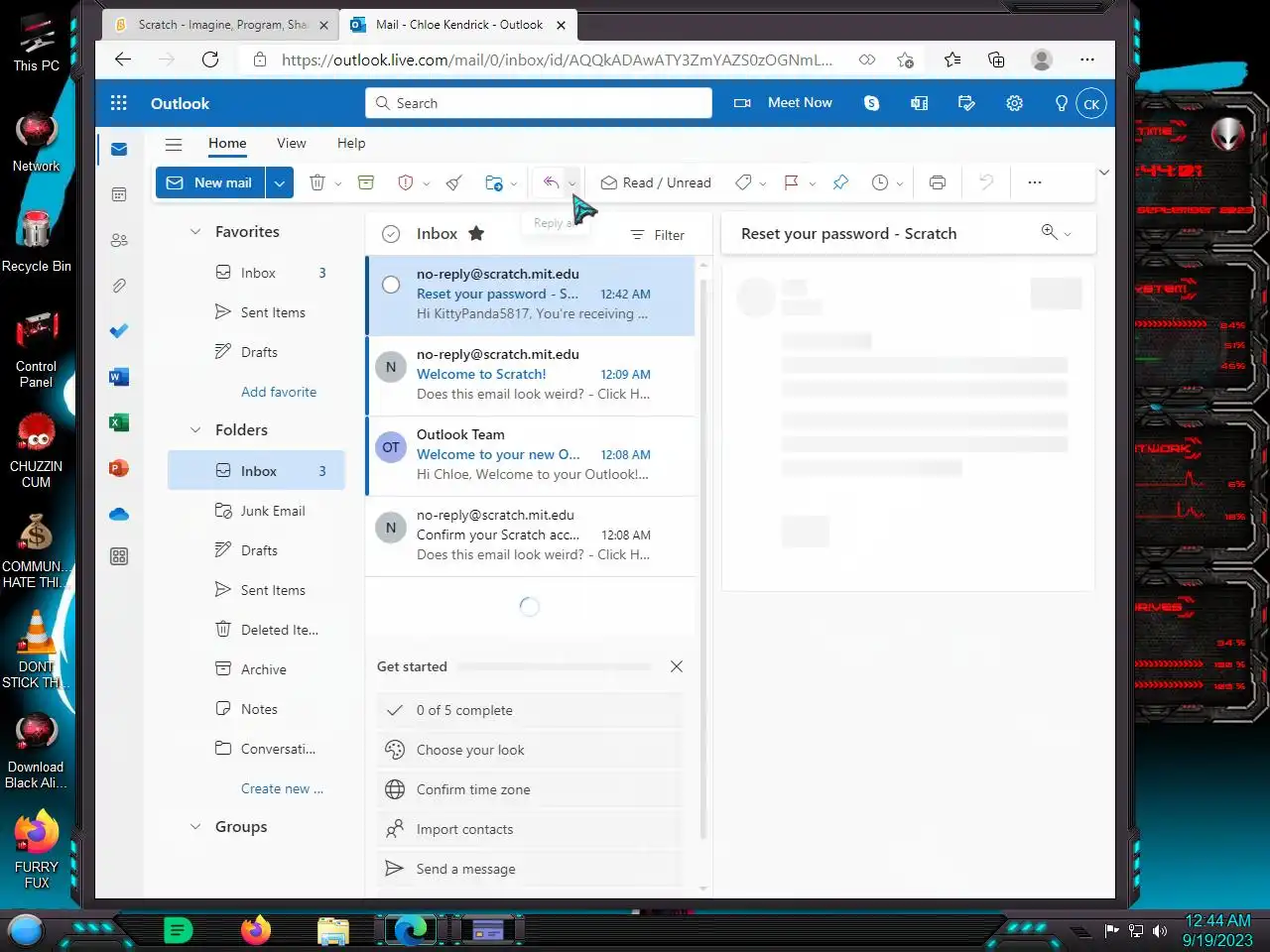Open reply options dropdown arrow
This screenshot has height=952, width=1270.
(x=571, y=183)
